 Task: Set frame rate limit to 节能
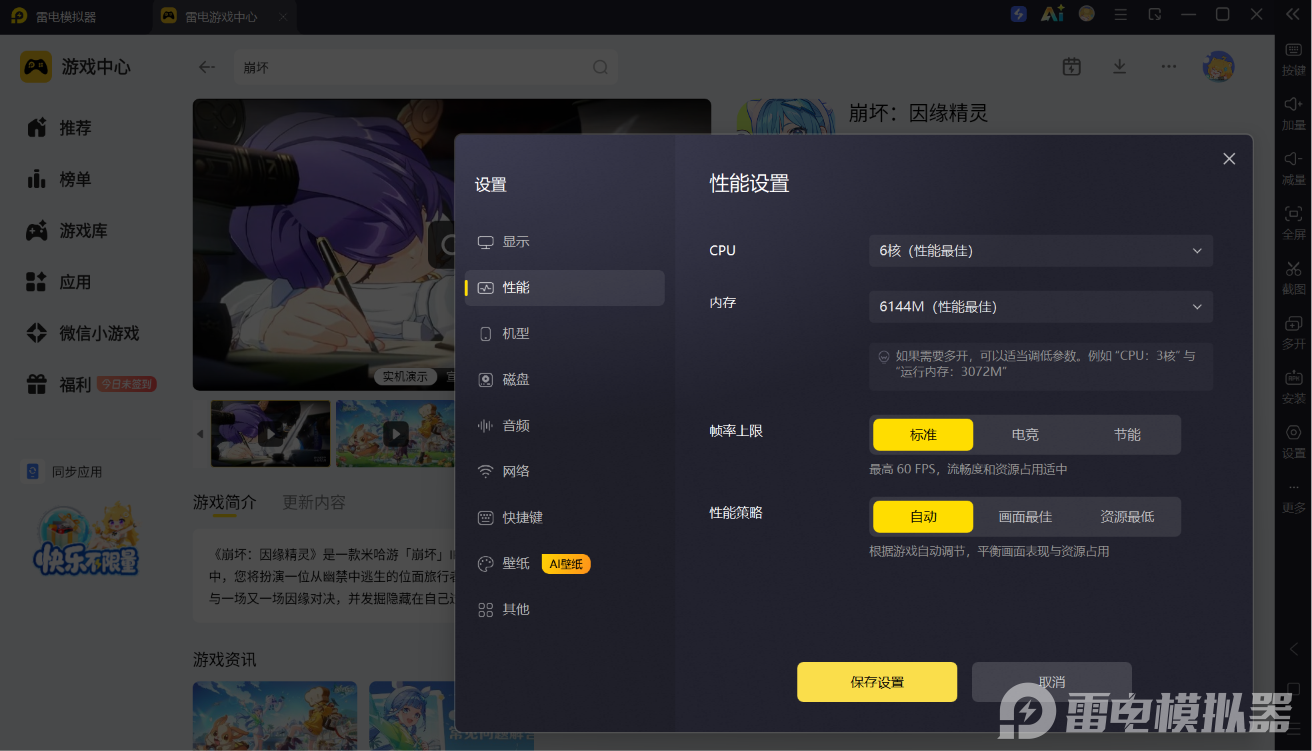coord(1127,435)
